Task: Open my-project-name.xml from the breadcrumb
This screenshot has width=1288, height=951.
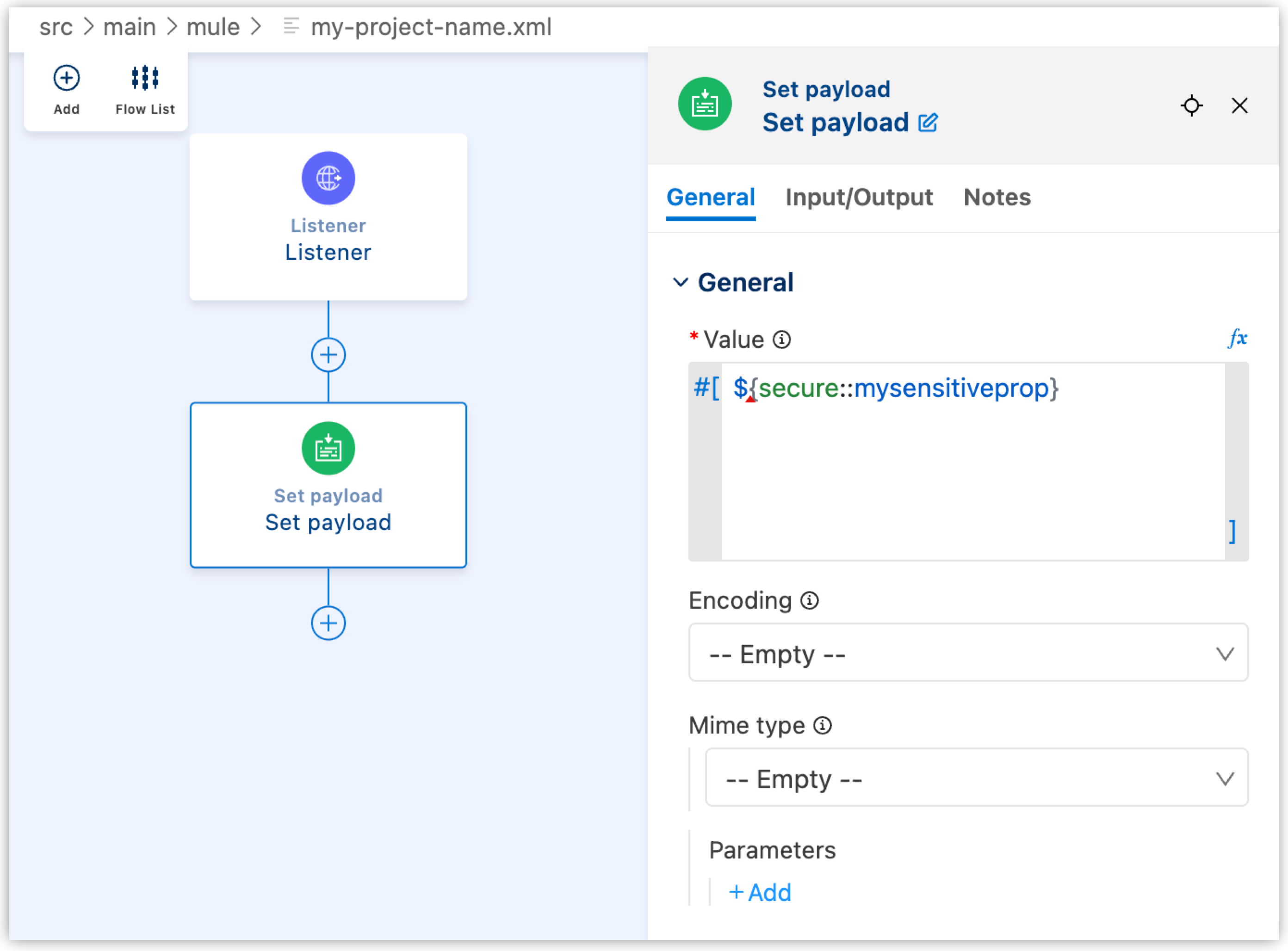Action: 431,26
